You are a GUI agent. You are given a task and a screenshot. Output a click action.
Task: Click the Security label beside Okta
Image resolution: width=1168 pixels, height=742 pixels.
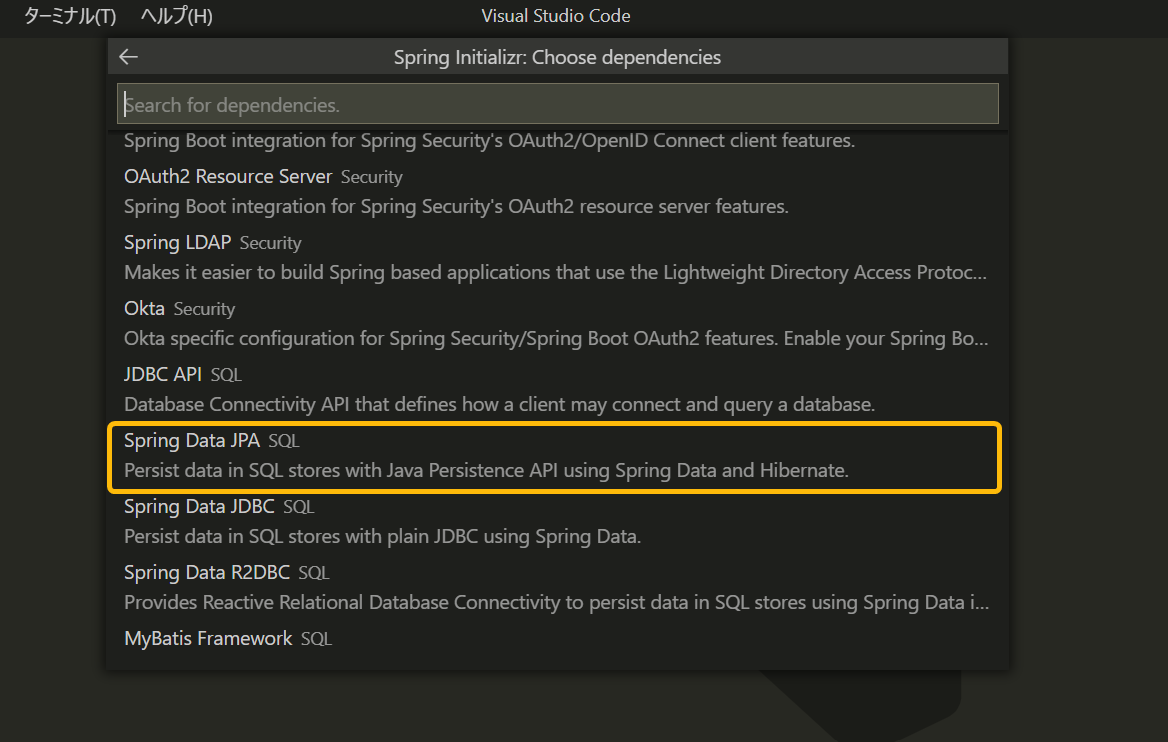204,310
